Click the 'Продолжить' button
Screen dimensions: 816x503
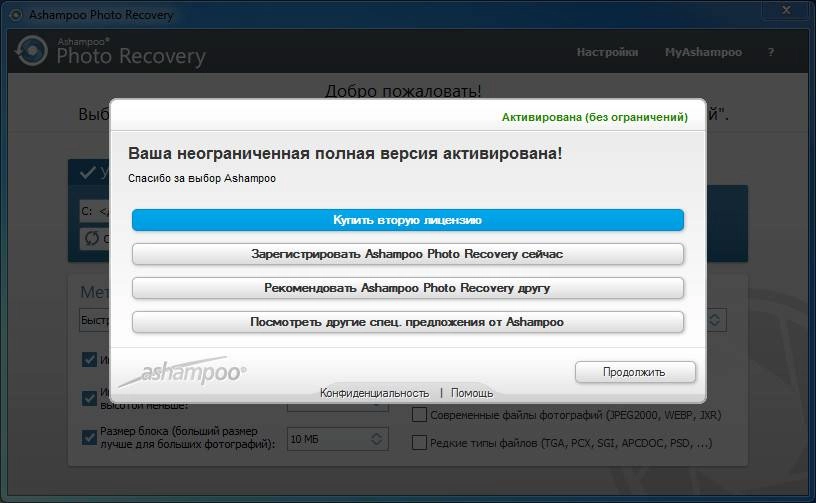(635, 372)
